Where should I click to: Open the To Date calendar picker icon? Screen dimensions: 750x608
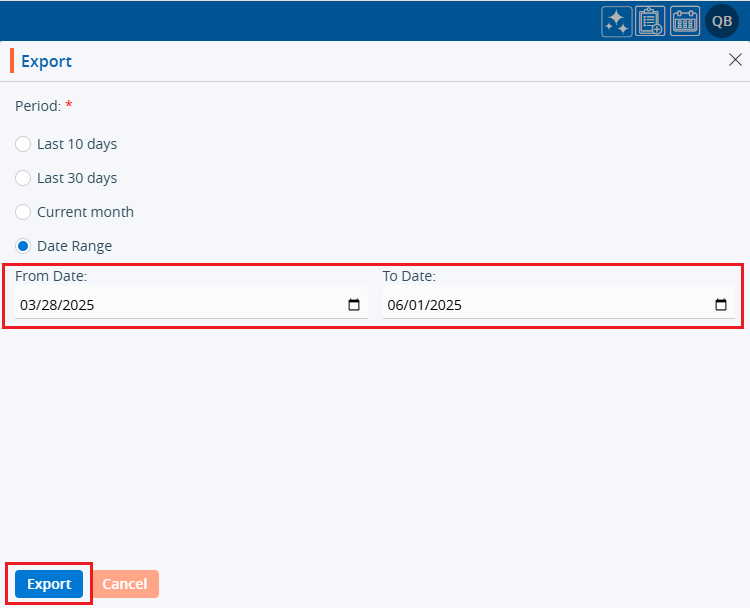(x=721, y=305)
